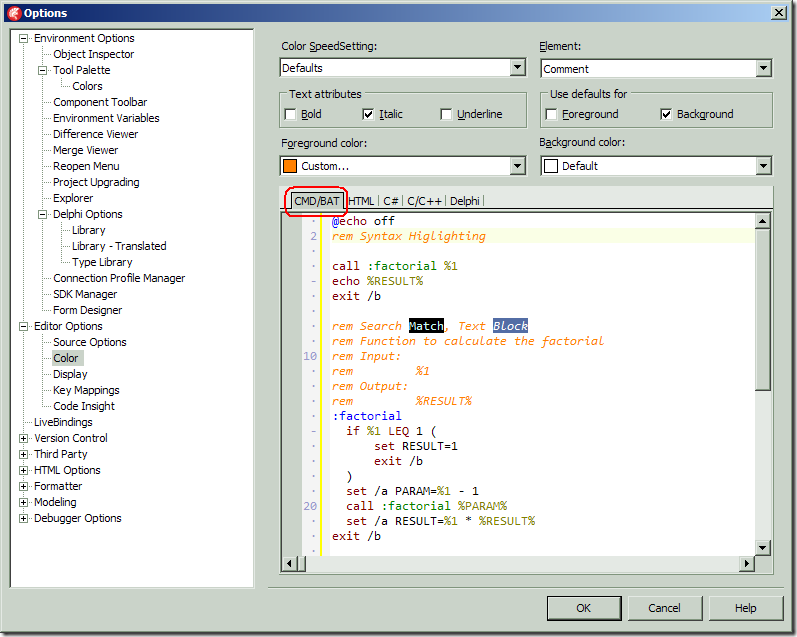Switch to the HTML tab

click(361, 201)
